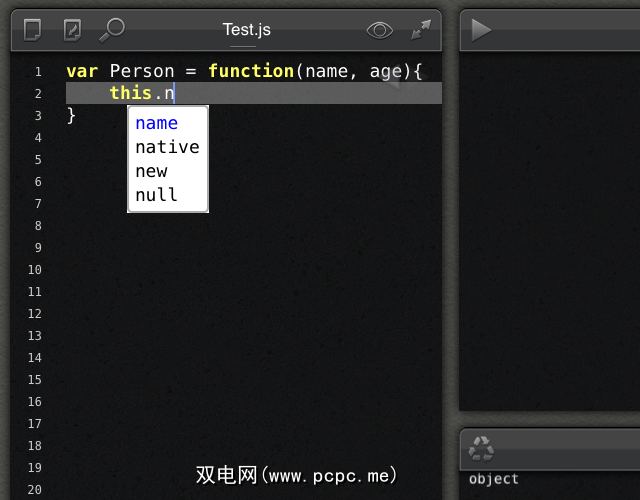
Task: Open search with the magnifier icon
Action: coord(111,29)
